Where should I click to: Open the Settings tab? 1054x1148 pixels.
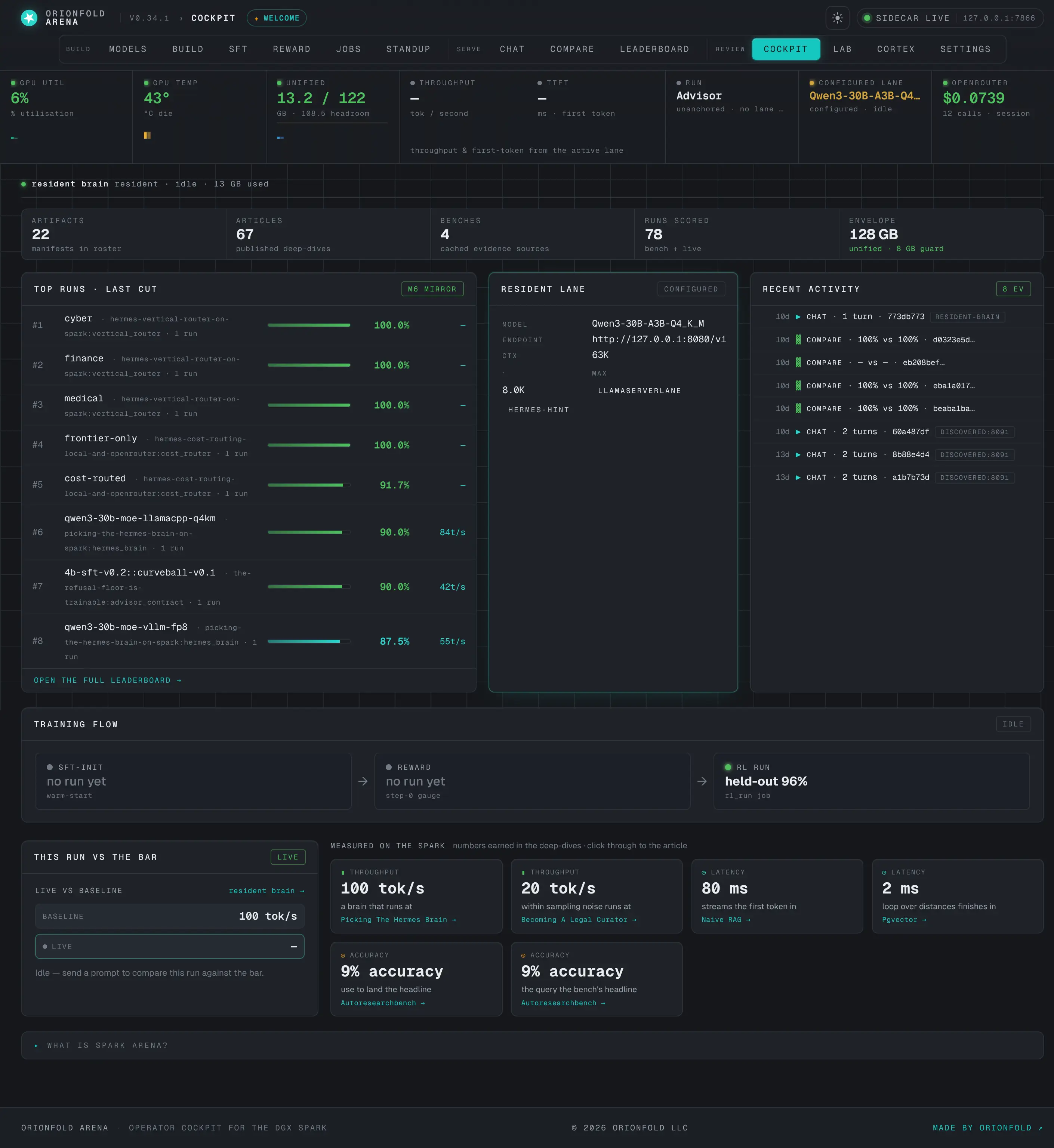point(965,49)
